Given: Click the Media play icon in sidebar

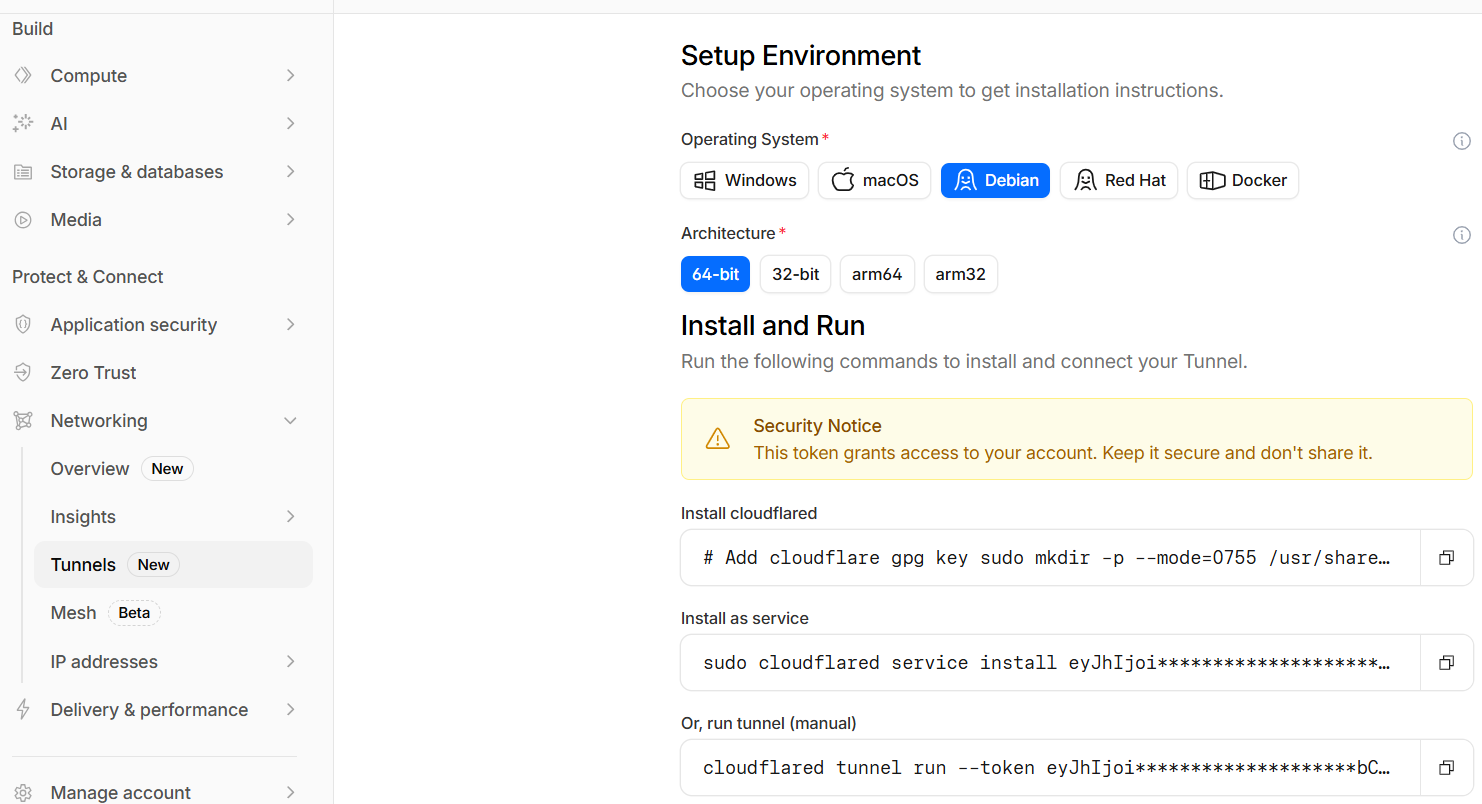Looking at the screenshot, I should point(22,220).
